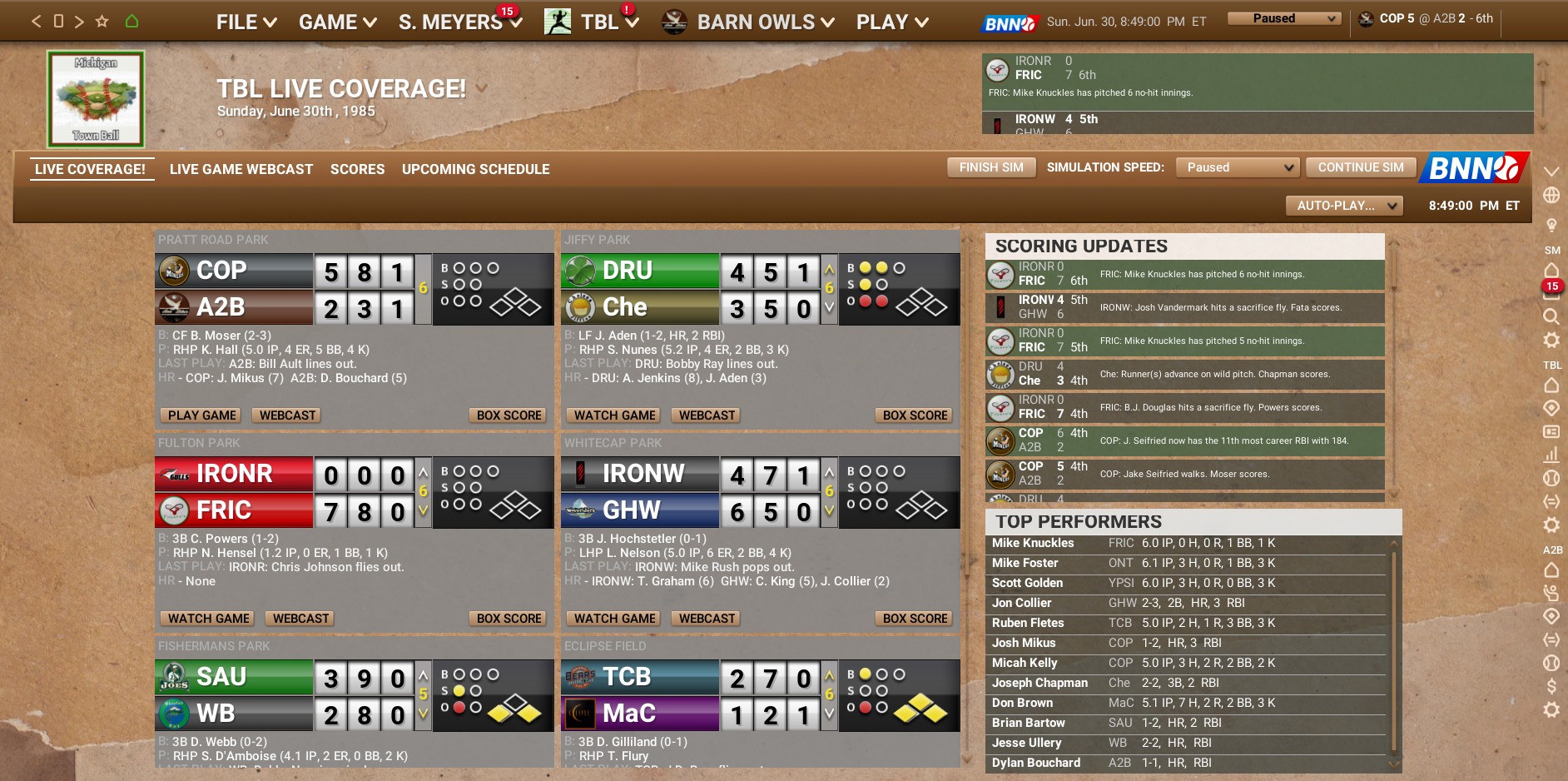Click the home icon in top navigation

pos(131,22)
